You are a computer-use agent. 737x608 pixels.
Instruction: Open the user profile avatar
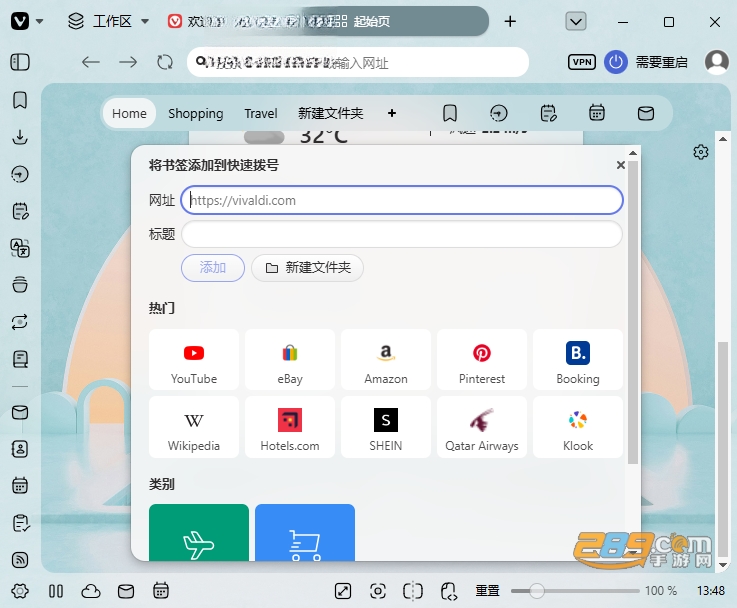pyautogui.click(x=717, y=62)
